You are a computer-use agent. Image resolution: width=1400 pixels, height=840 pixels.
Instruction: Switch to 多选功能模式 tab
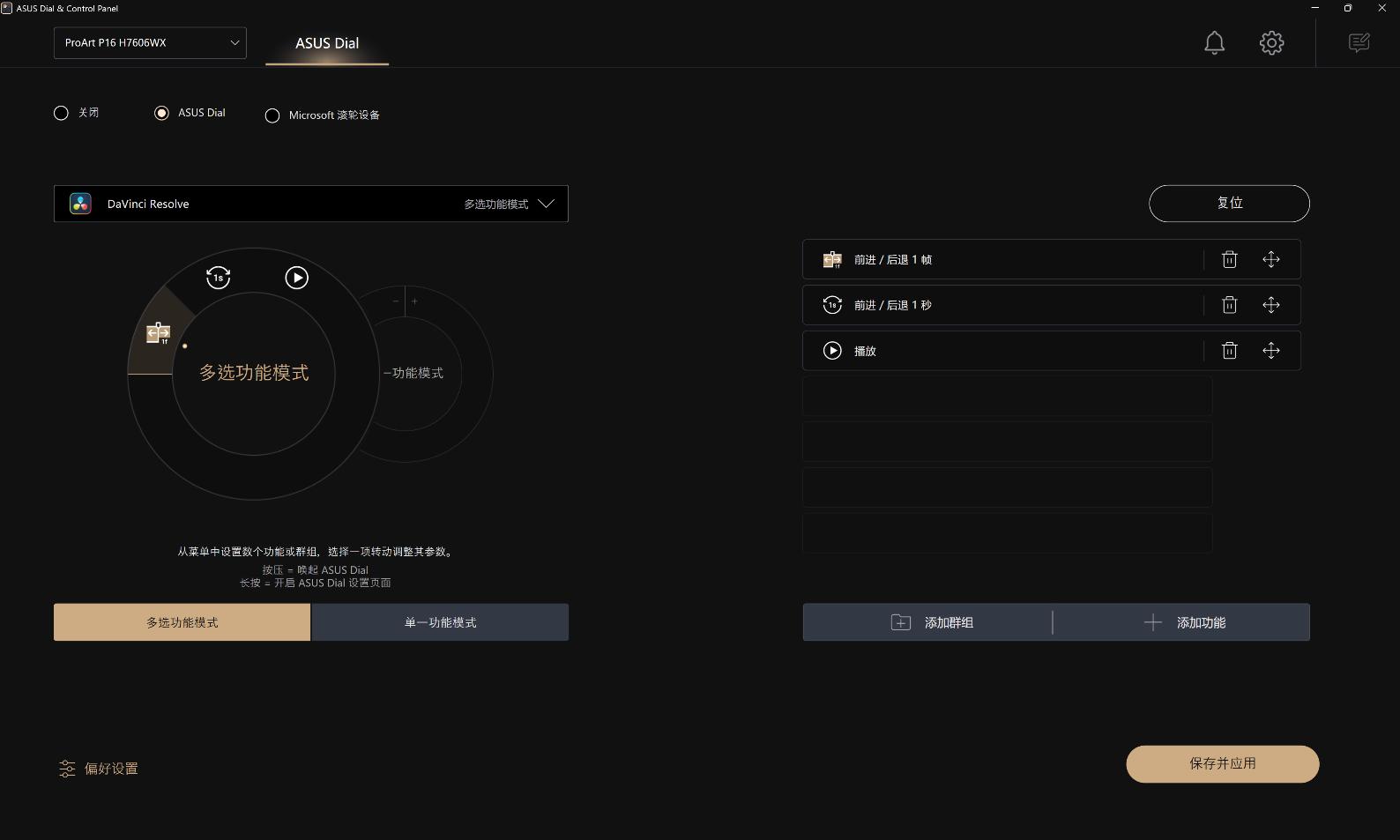tap(182, 622)
